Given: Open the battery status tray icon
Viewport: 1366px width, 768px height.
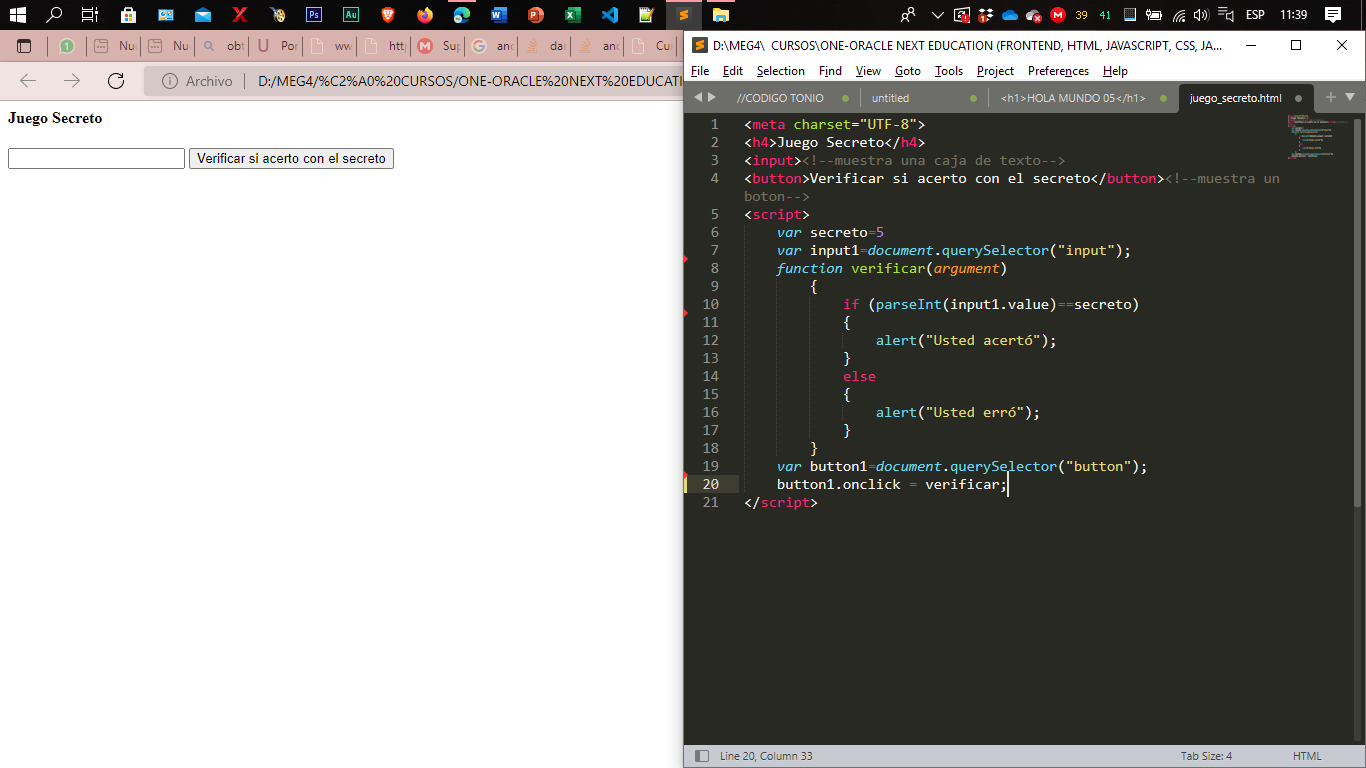Looking at the screenshot, I should pos(1154,15).
